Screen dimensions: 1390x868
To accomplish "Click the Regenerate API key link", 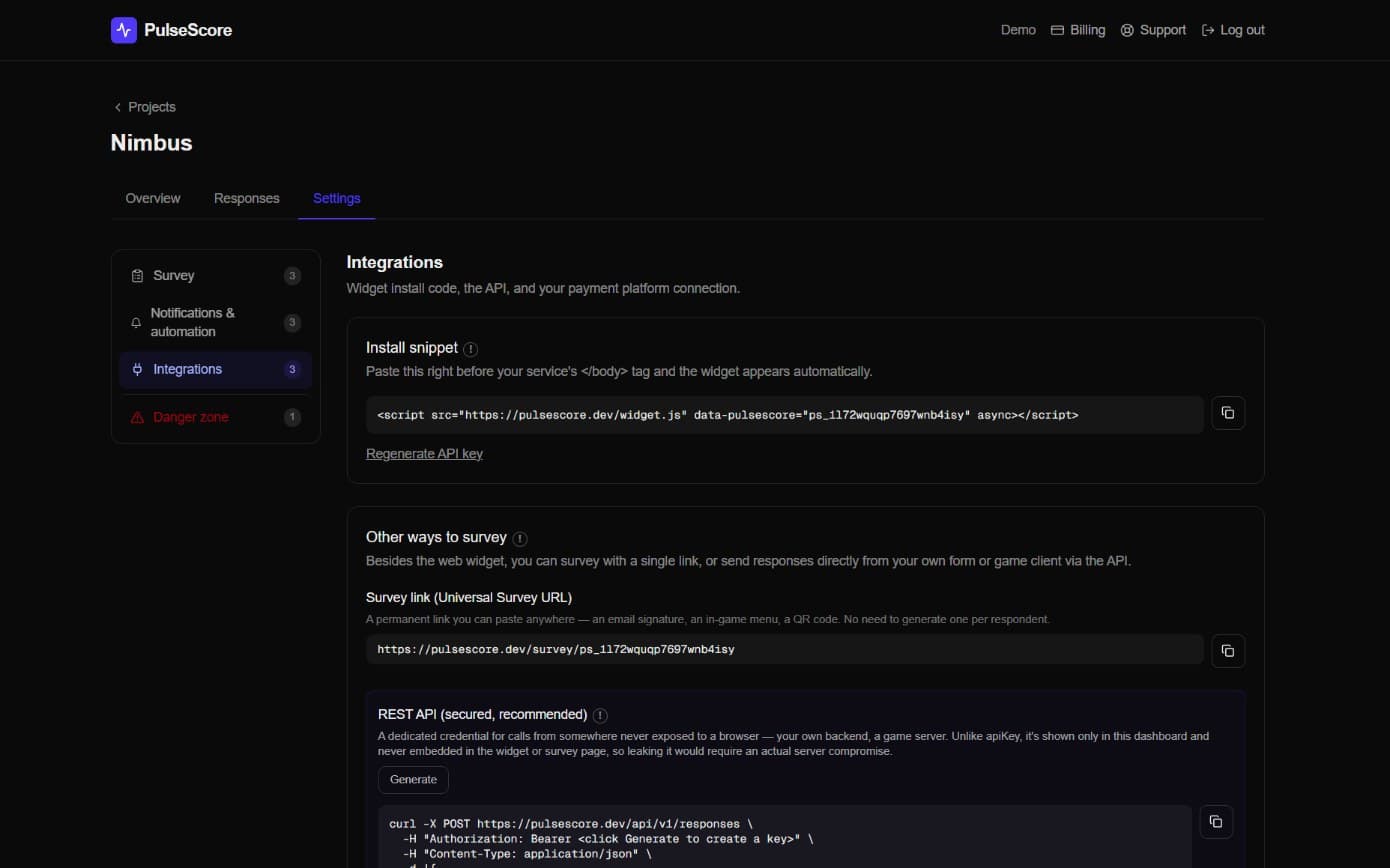I will coord(424,454).
